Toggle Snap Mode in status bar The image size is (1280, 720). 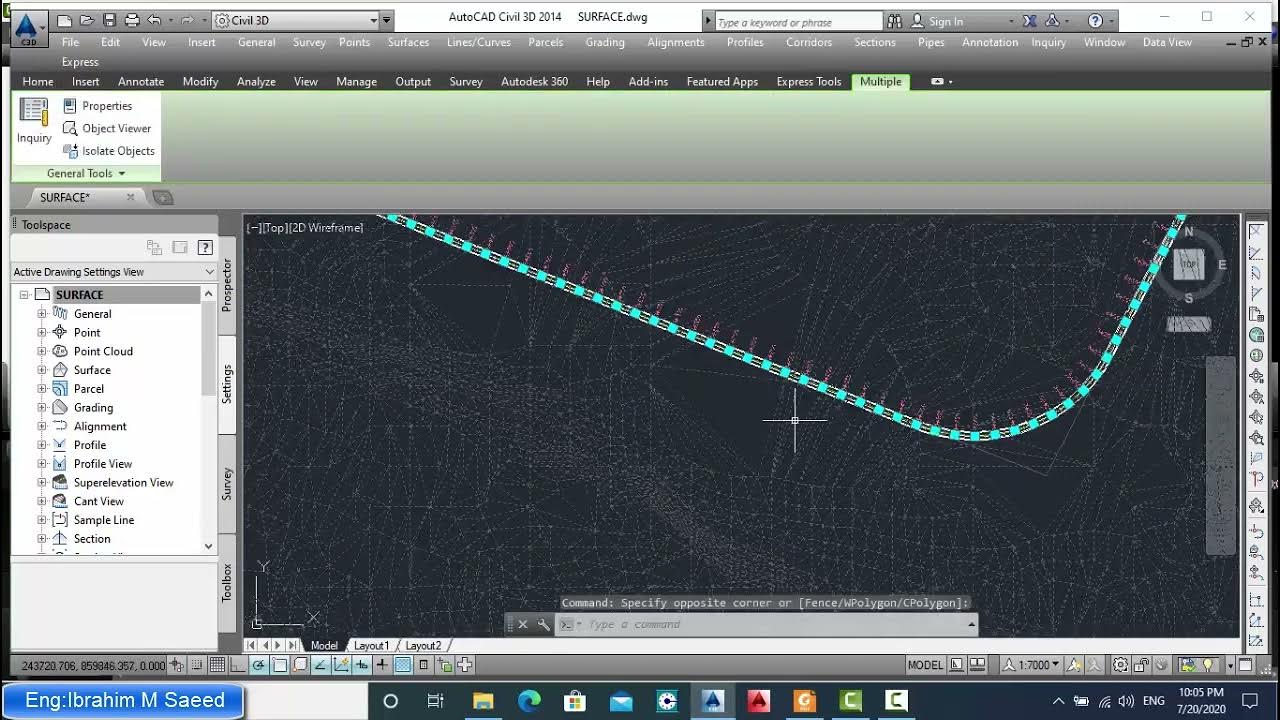197,665
